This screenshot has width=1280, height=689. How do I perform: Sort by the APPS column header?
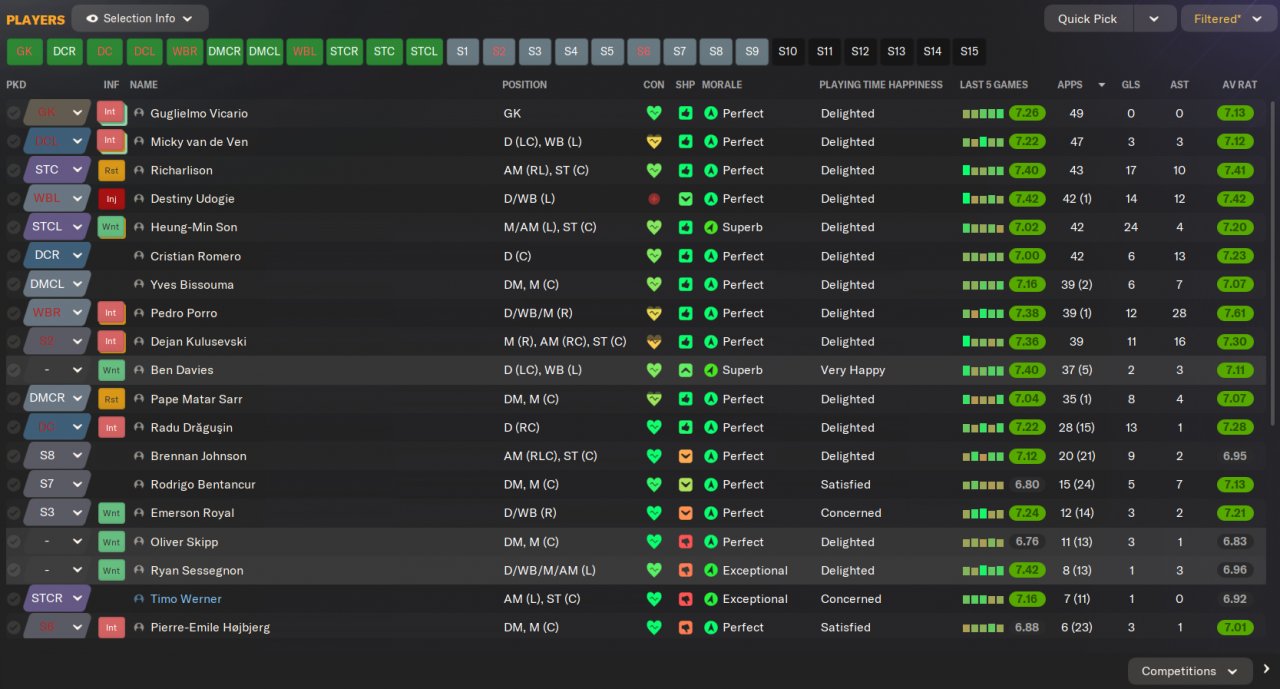click(1070, 85)
